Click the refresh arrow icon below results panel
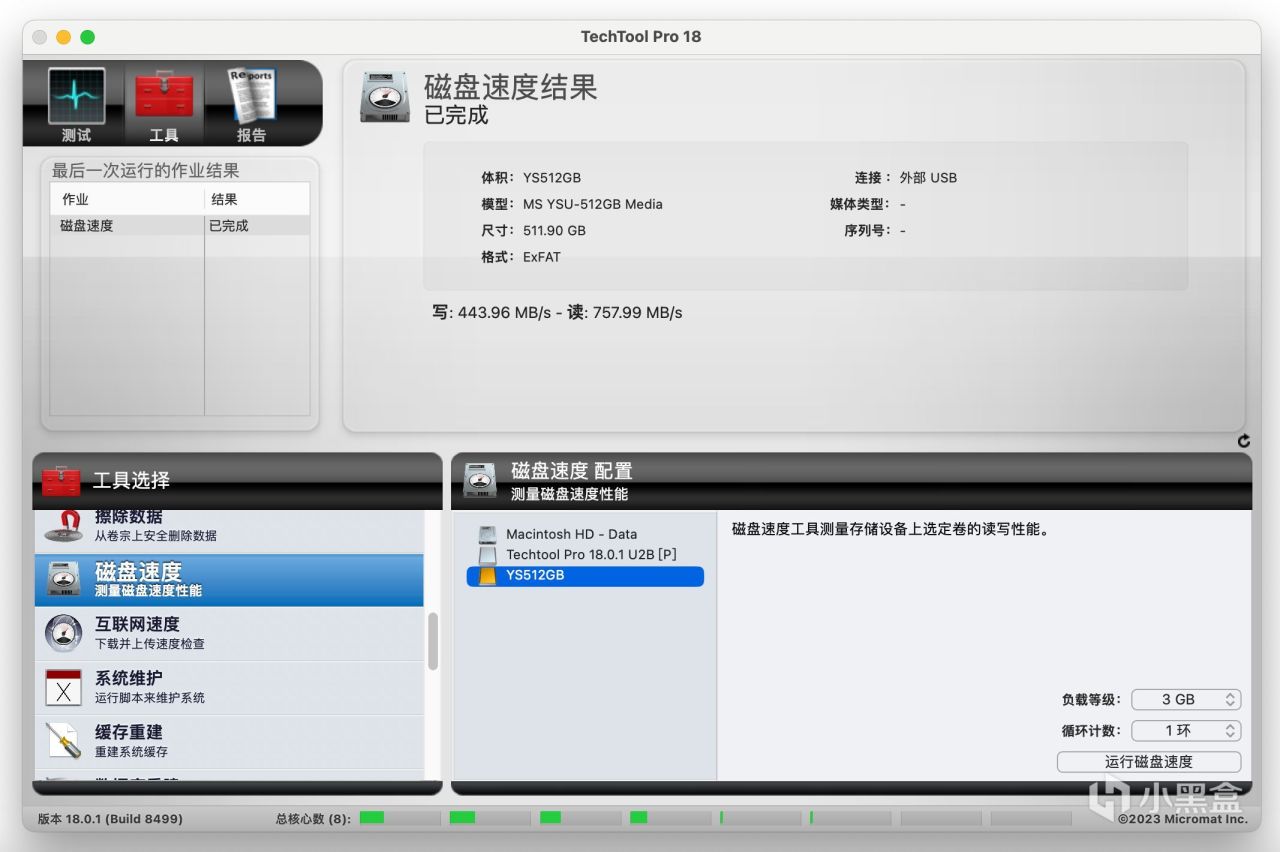1280x852 pixels. tap(1244, 441)
